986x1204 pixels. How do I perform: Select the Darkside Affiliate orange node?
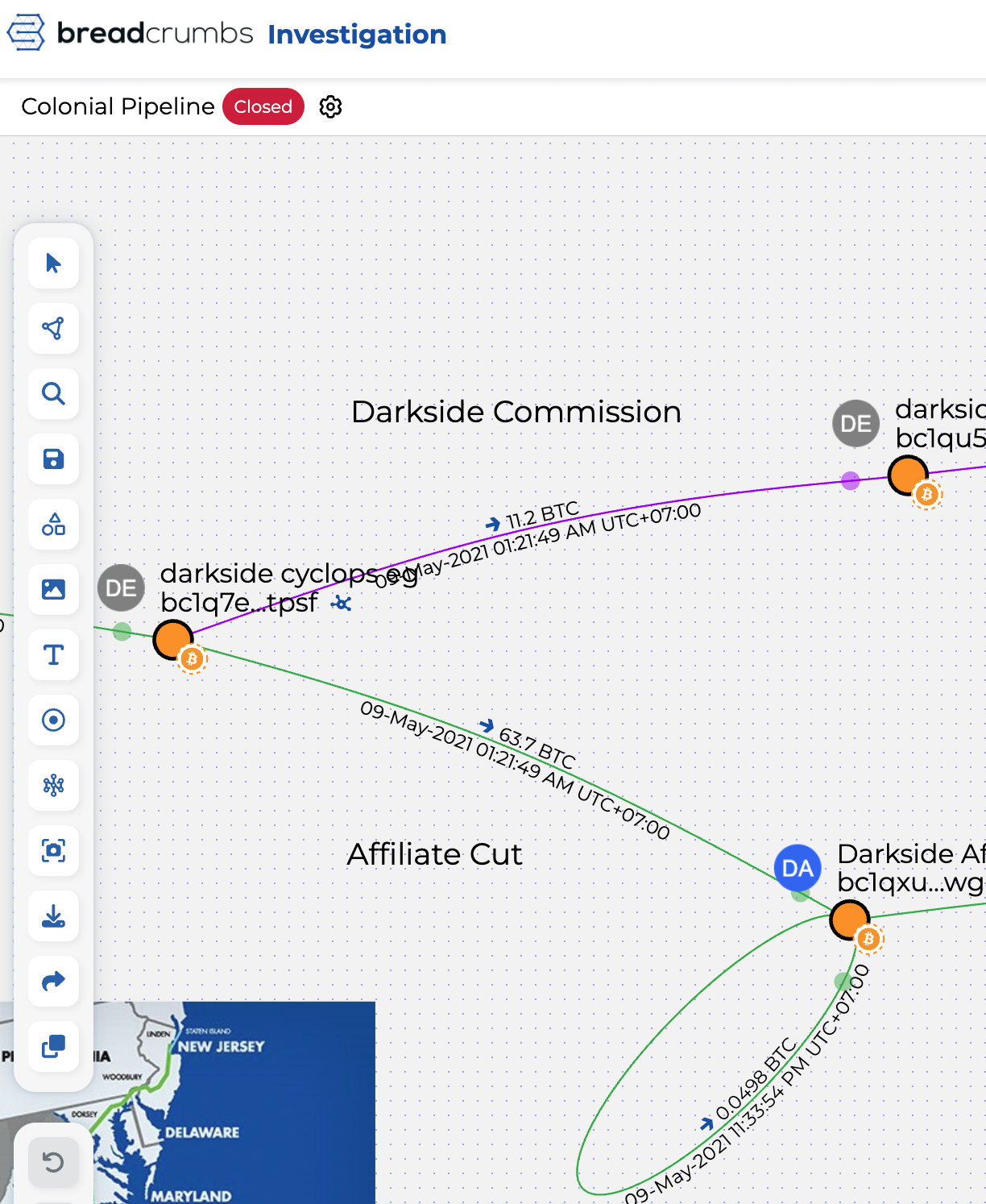click(850, 920)
